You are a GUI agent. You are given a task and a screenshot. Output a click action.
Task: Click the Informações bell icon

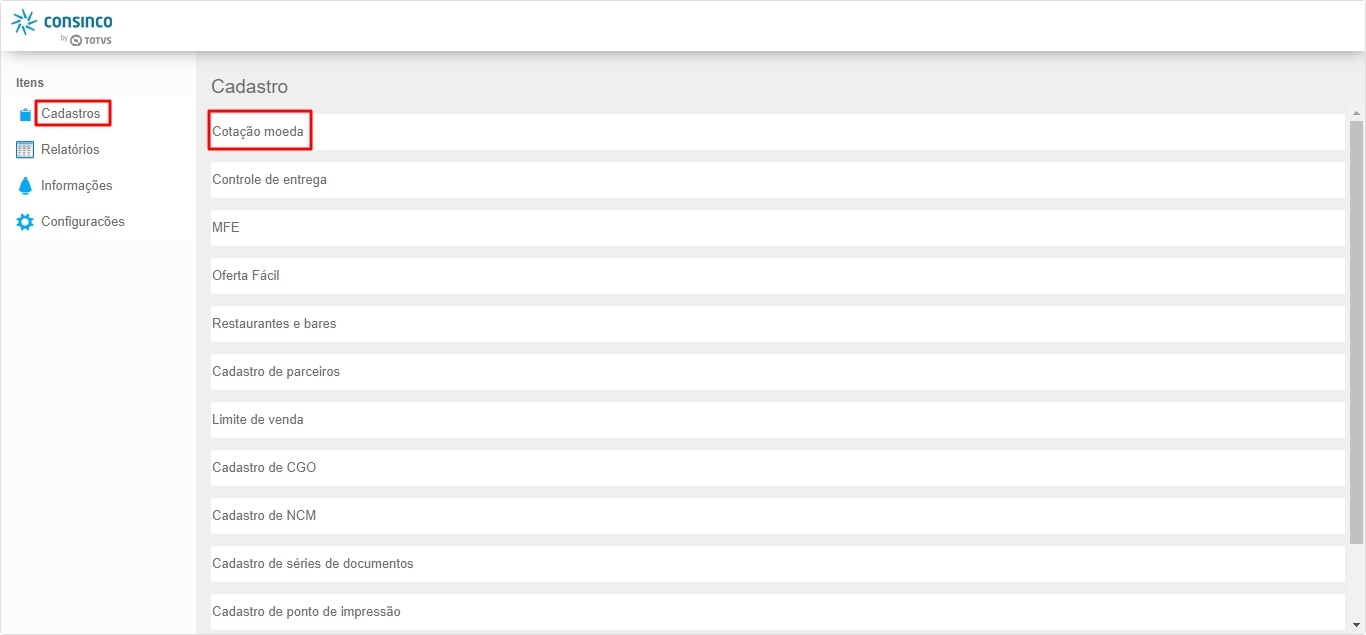(x=25, y=186)
